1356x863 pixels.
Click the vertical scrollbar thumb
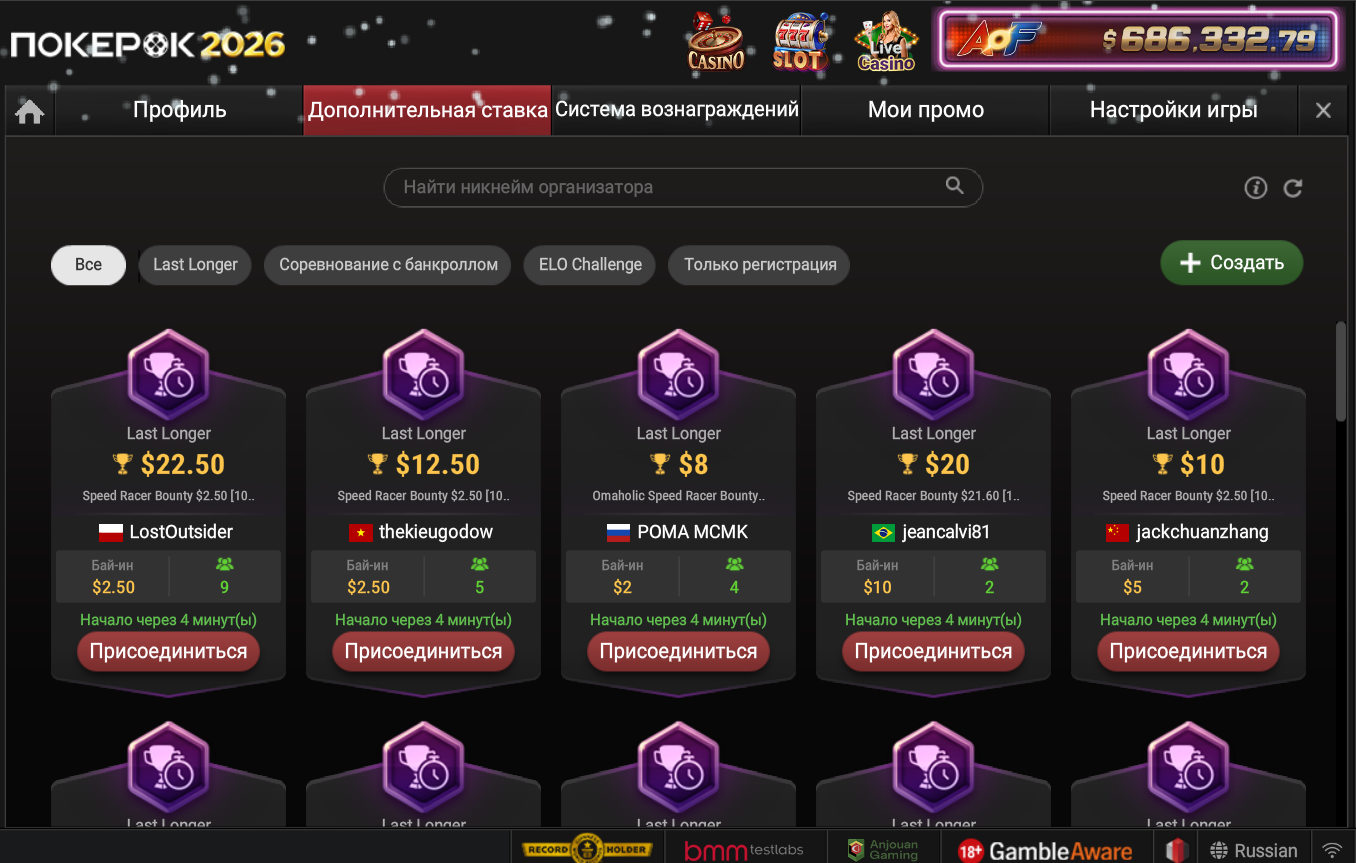pyautogui.click(x=1341, y=371)
